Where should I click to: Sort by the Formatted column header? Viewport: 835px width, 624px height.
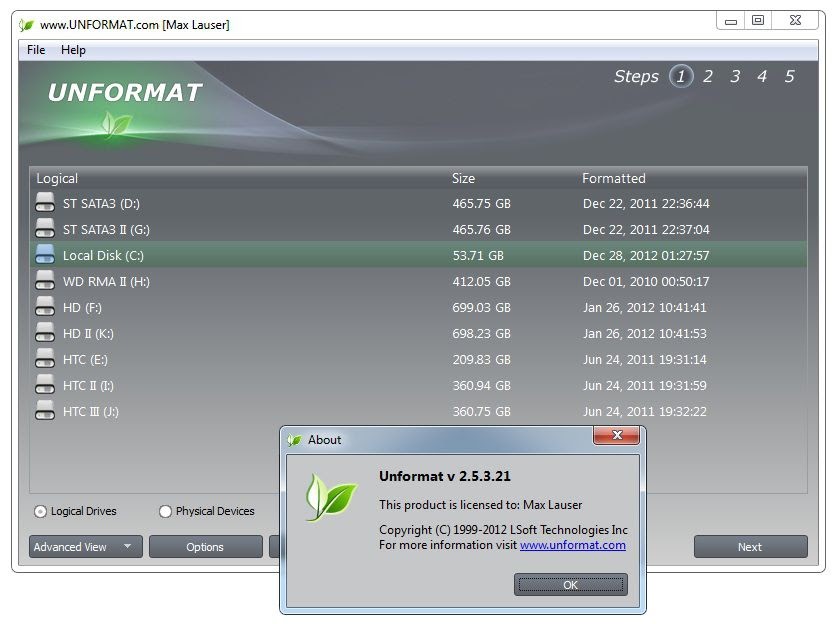613,178
